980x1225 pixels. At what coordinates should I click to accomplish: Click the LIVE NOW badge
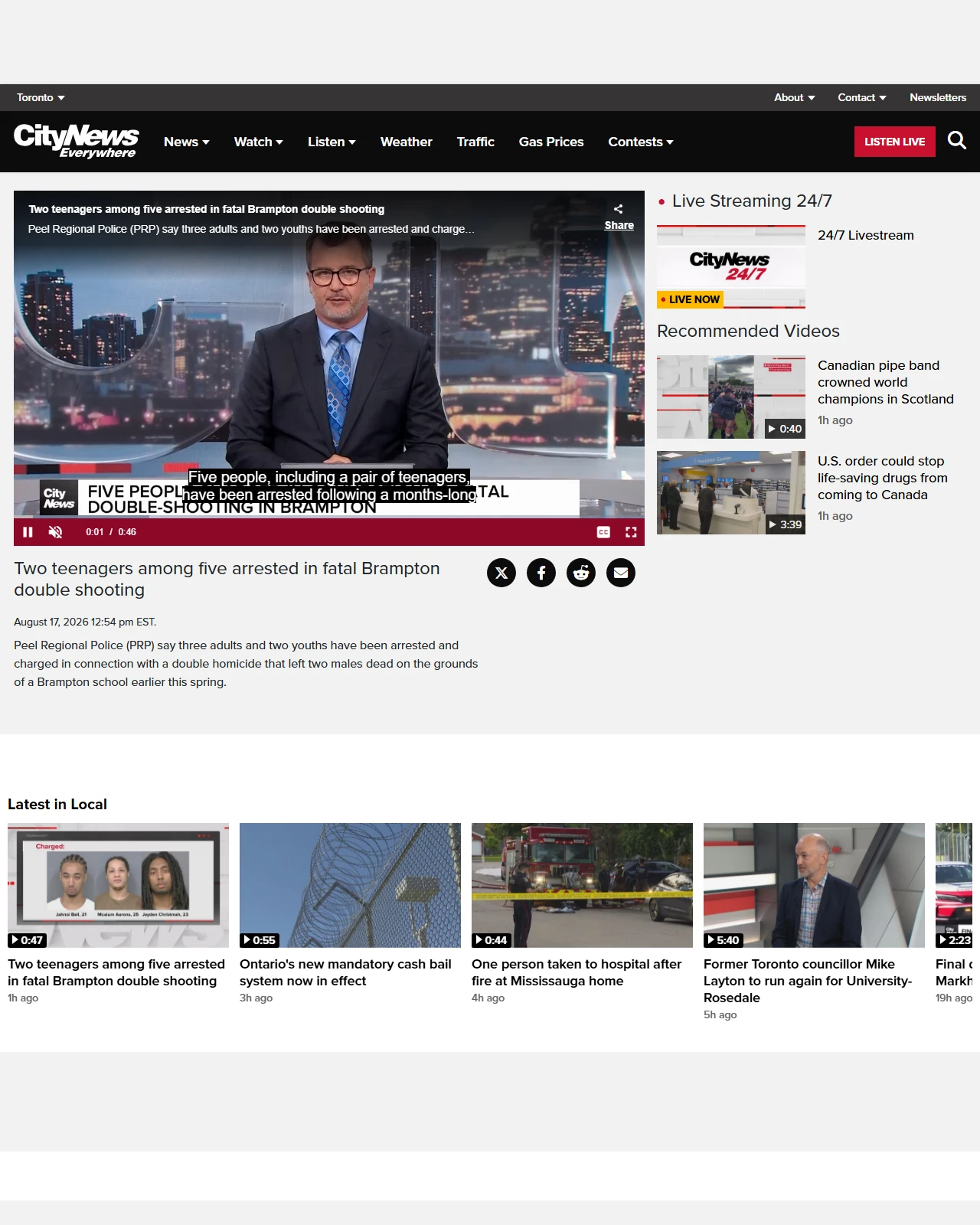(690, 299)
